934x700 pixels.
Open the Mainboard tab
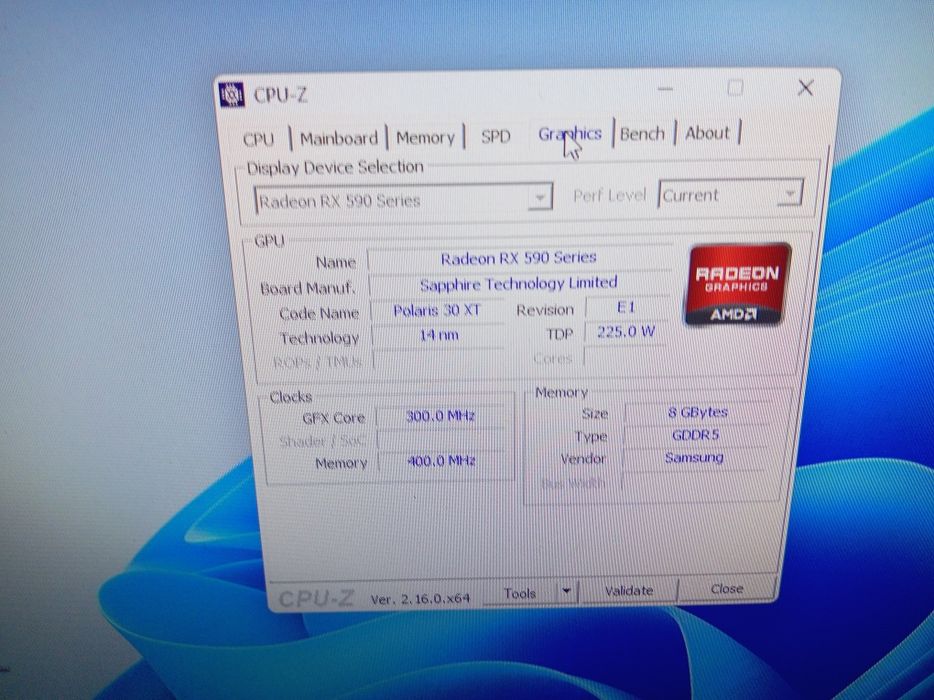[x=338, y=139]
